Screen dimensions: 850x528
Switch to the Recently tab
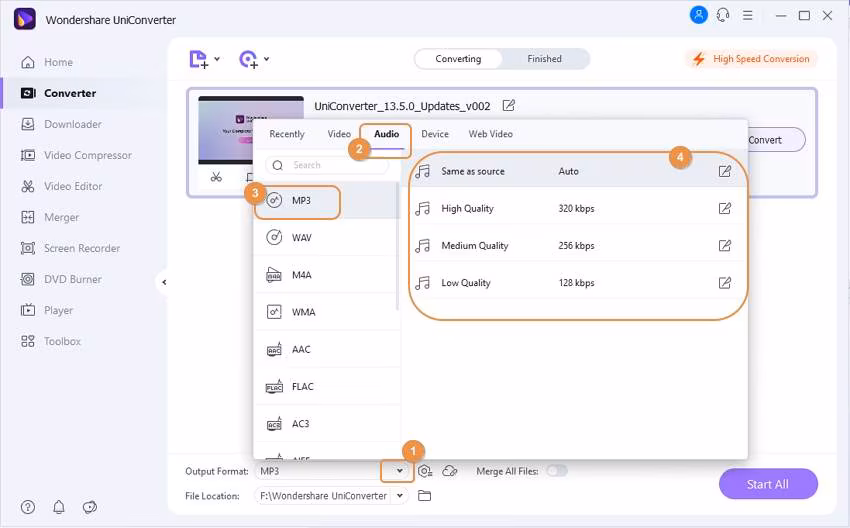(287, 134)
